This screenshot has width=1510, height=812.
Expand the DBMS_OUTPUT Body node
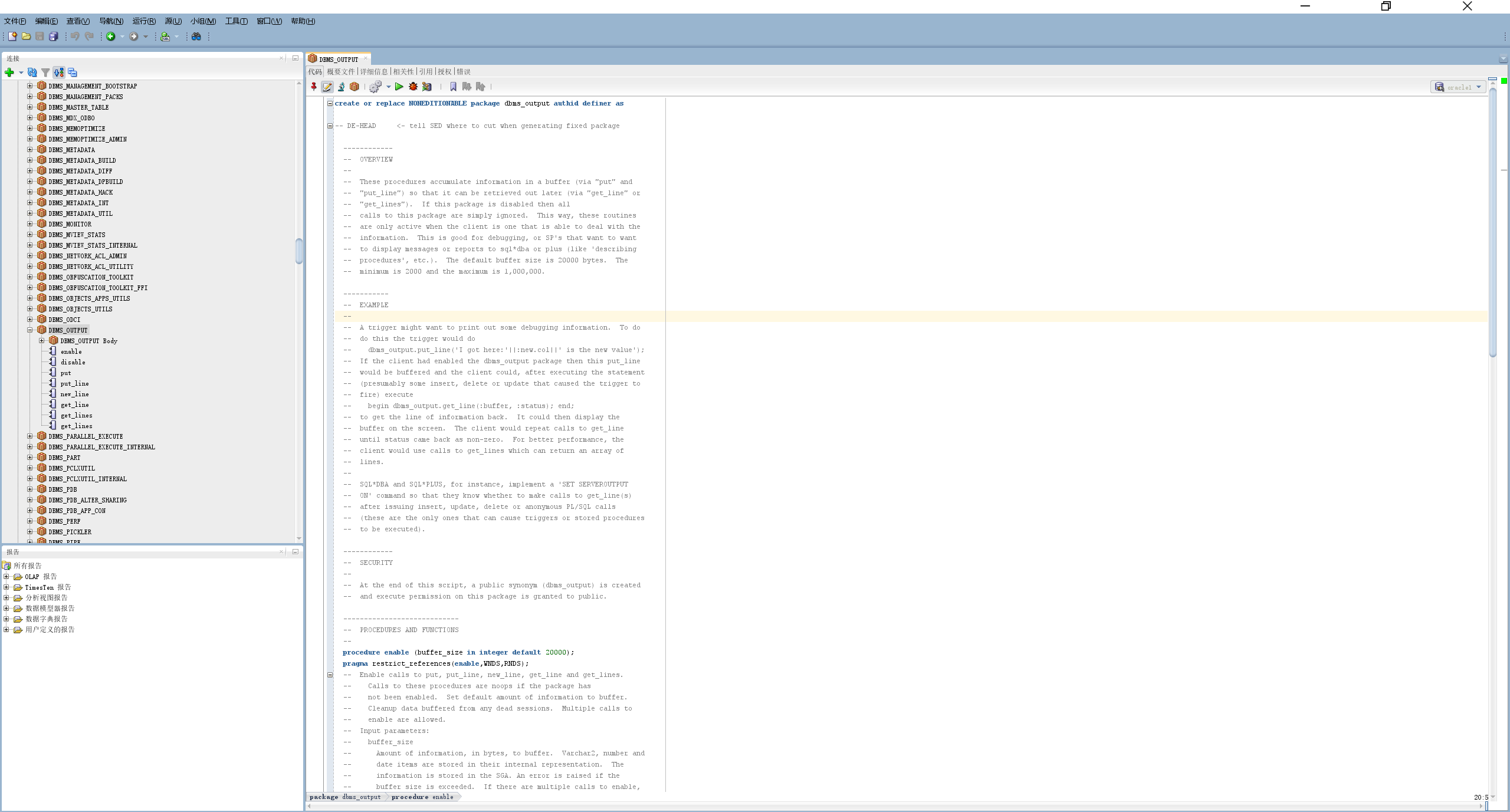click(42, 341)
